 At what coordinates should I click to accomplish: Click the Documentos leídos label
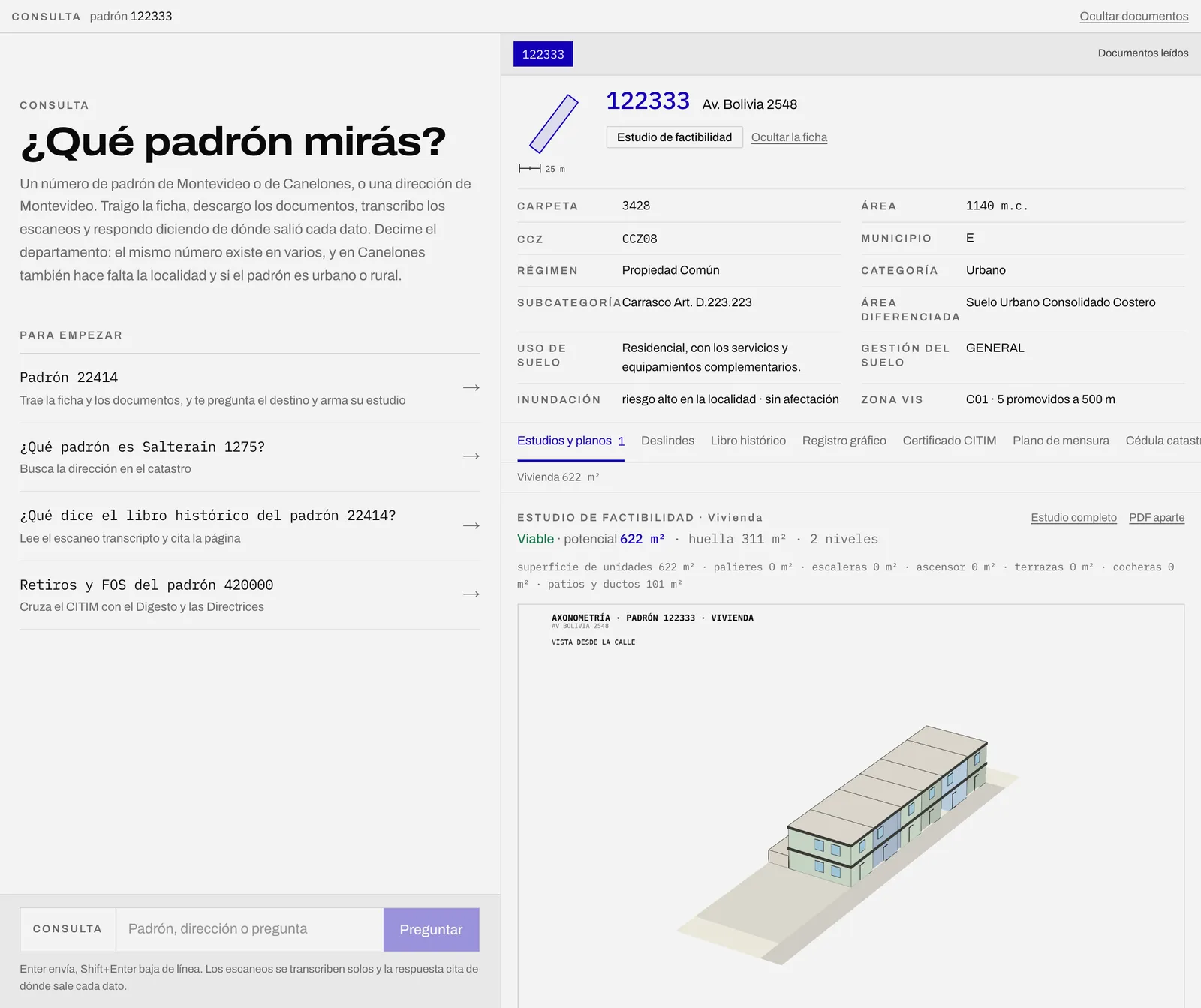(1142, 53)
